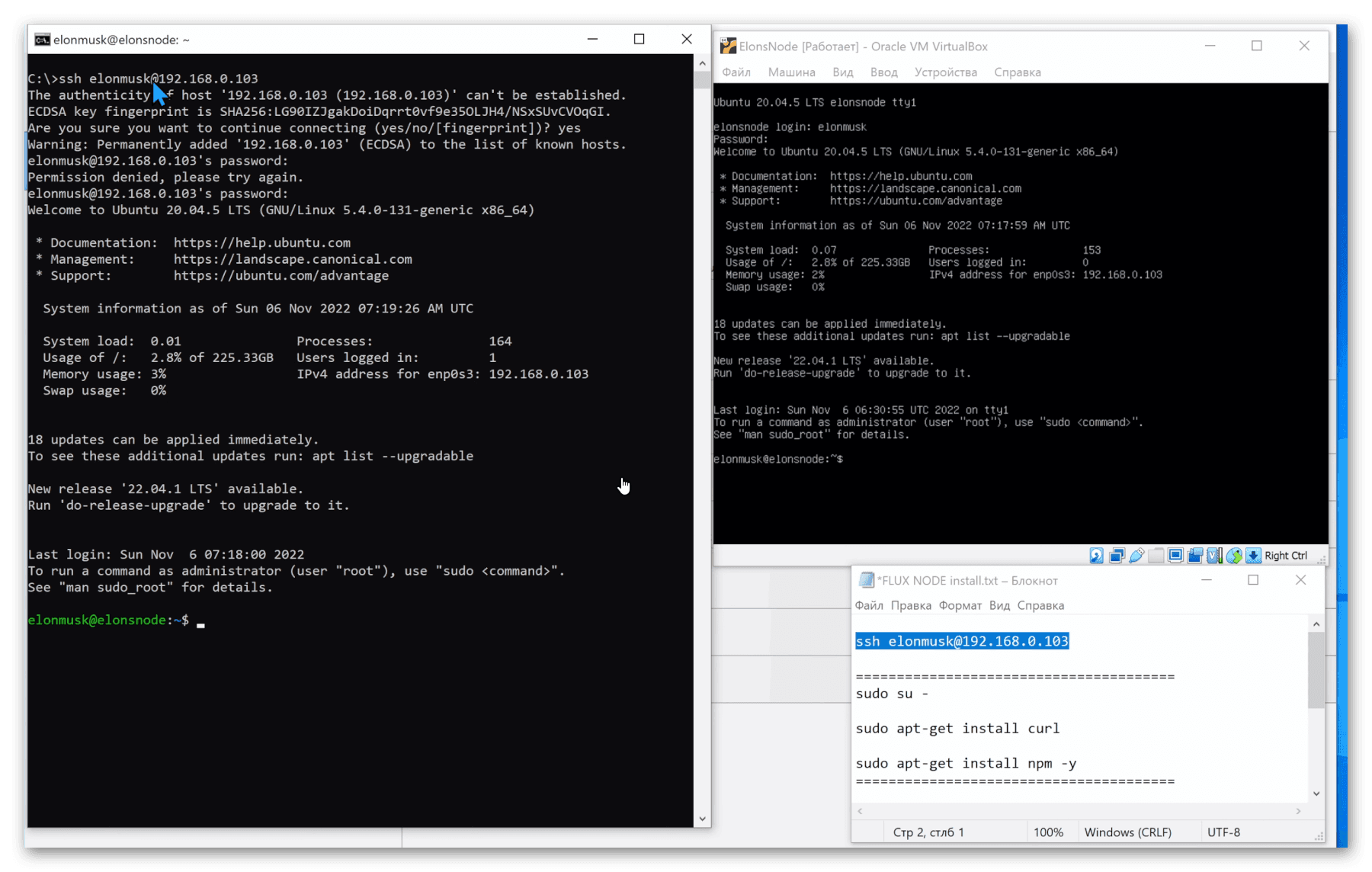Click the highlighted ssh elonmusk@192.168.0.103 line in Notepad
Screen dimensions: 1372x872
pyautogui.click(x=962, y=641)
